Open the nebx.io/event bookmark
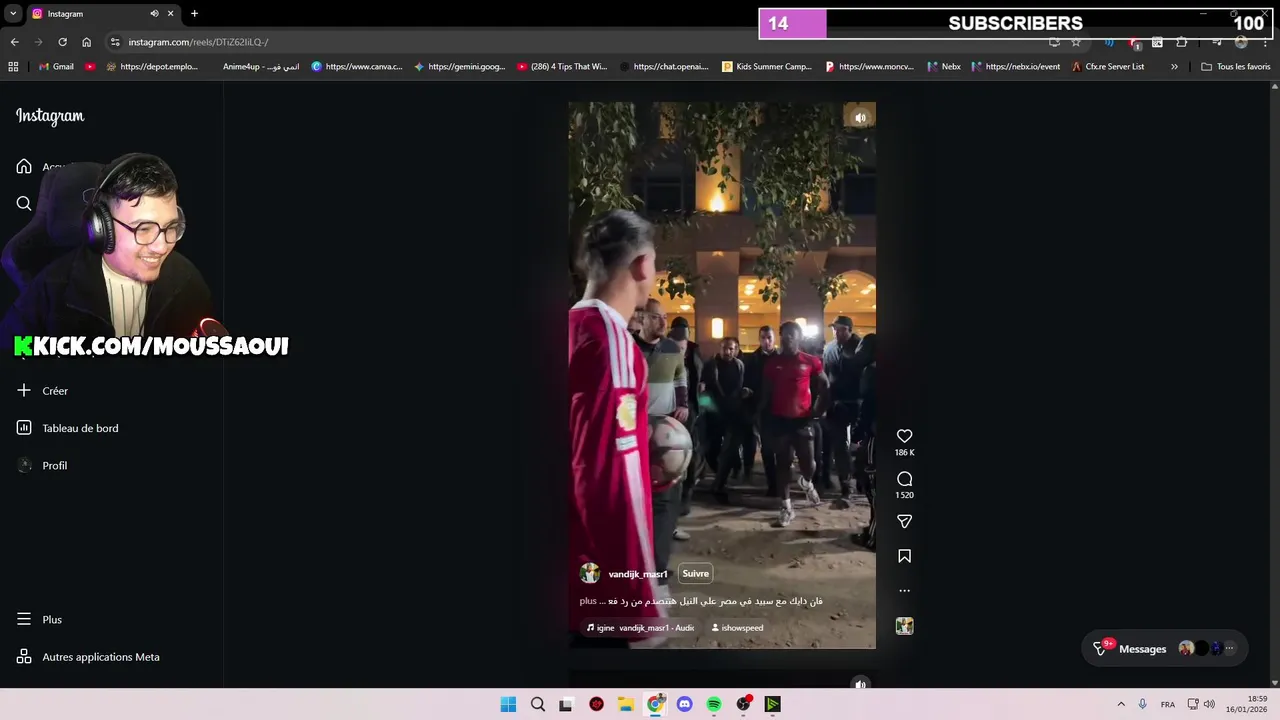This screenshot has width=1280, height=720. (1015, 67)
